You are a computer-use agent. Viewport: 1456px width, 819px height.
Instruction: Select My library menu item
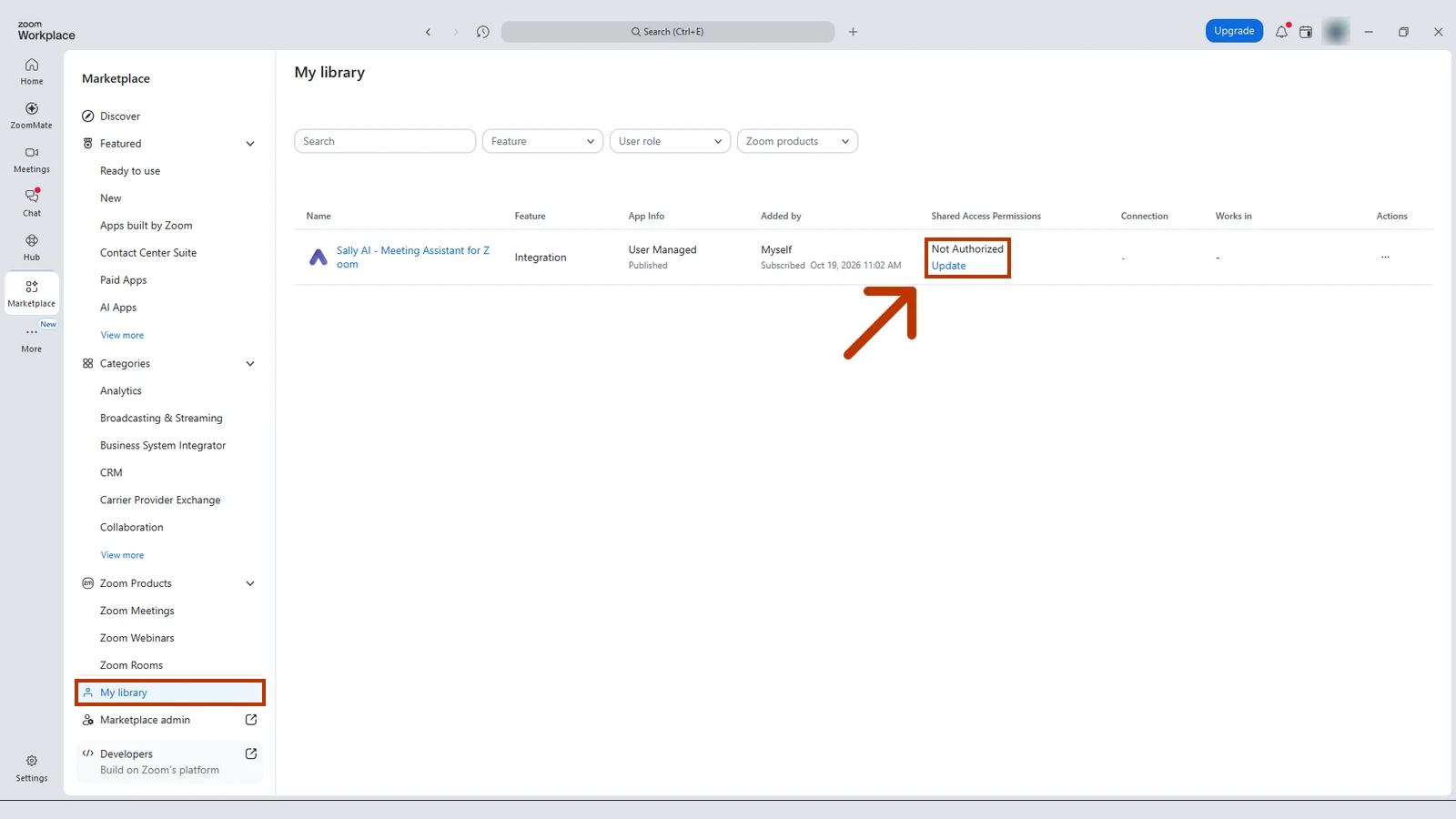click(169, 693)
